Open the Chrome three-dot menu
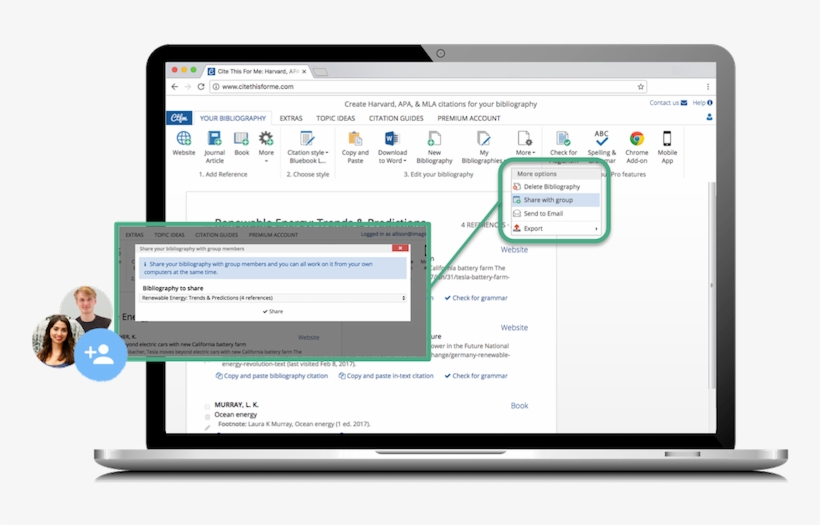 tap(708, 87)
